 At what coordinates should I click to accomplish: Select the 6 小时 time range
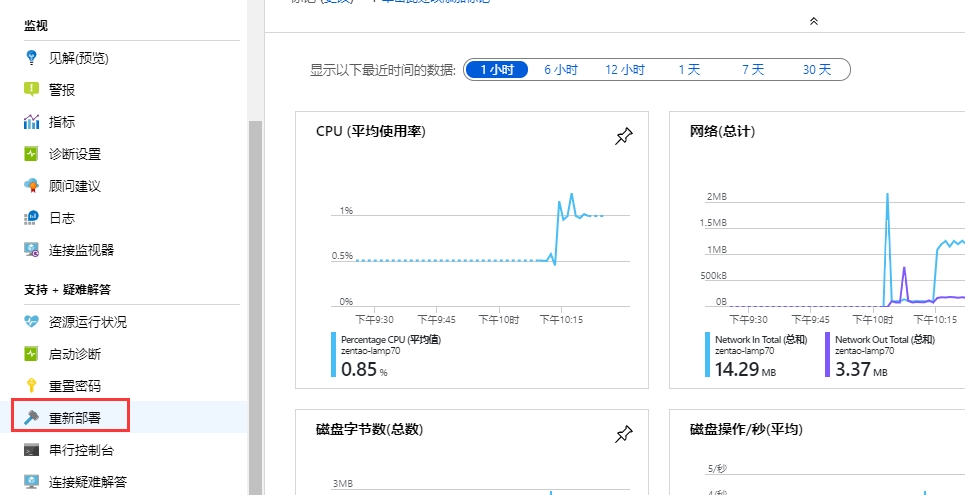[561, 70]
